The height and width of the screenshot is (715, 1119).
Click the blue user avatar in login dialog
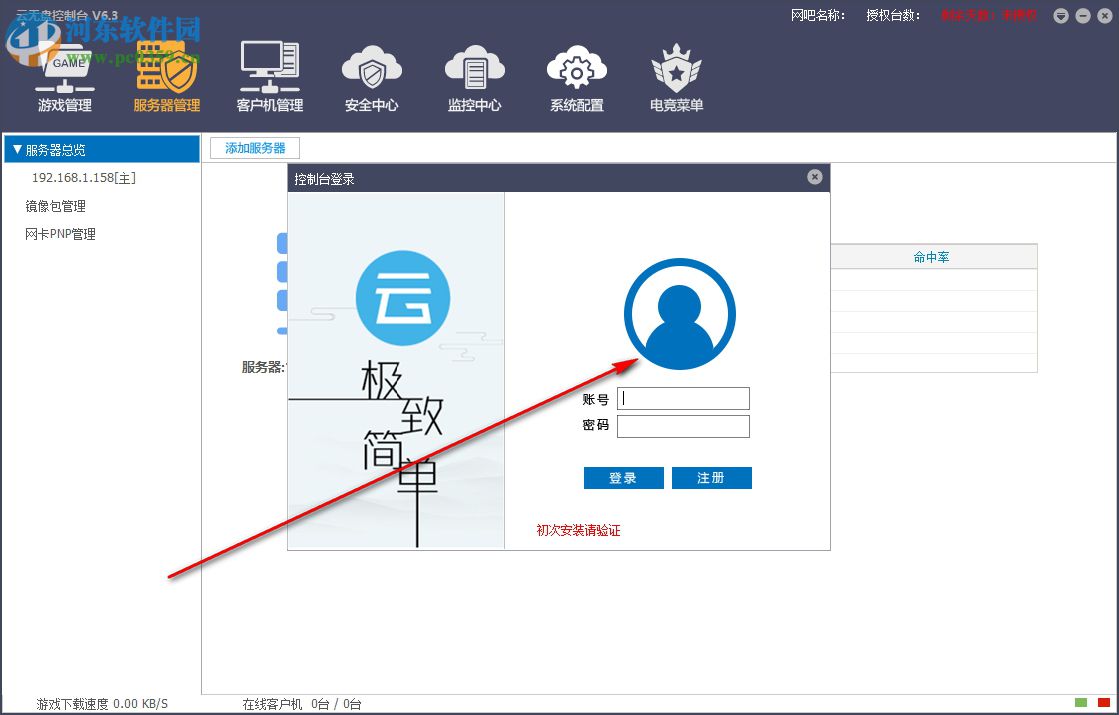pyautogui.click(x=680, y=313)
